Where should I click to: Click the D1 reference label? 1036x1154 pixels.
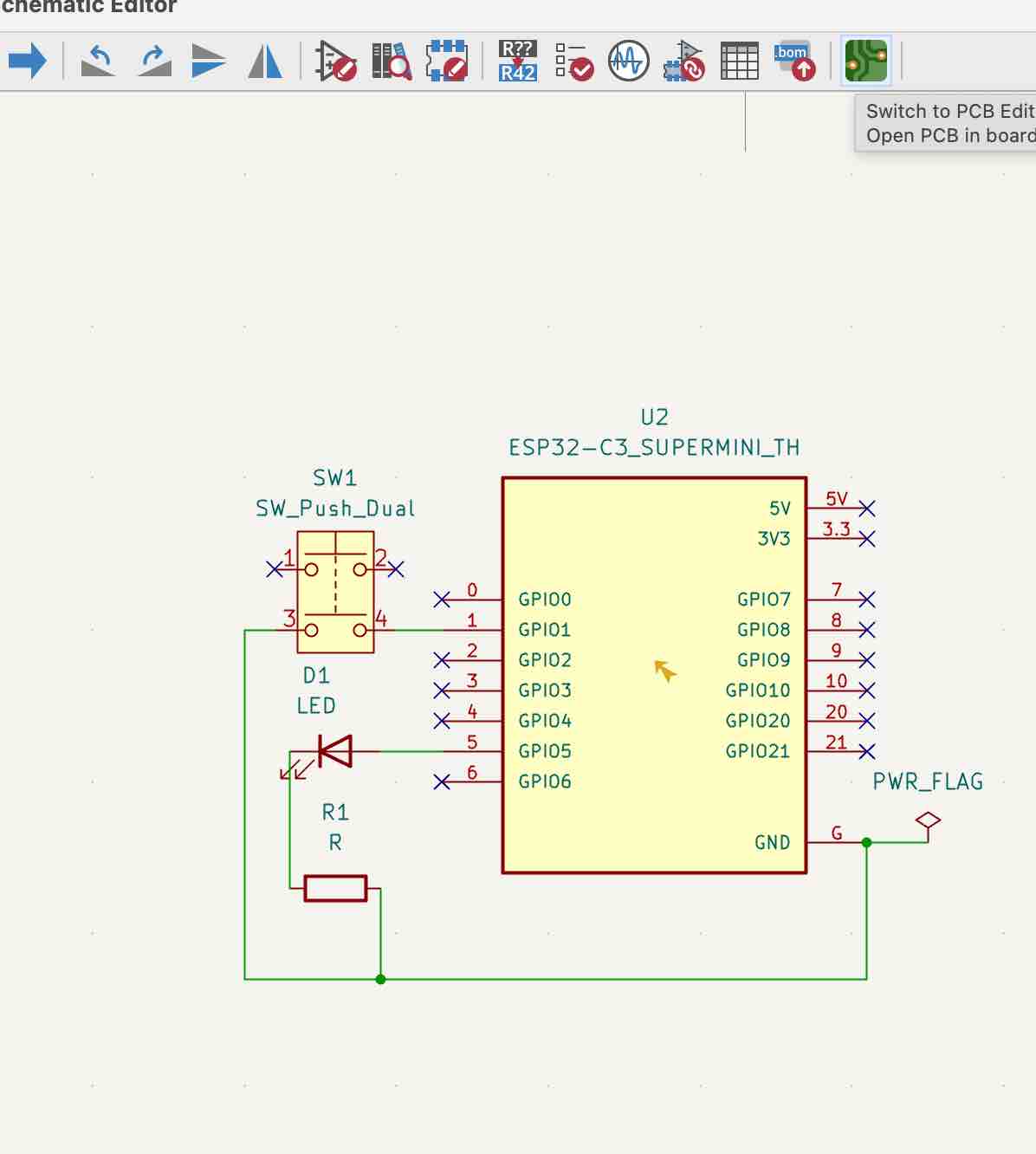pyautogui.click(x=316, y=676)
